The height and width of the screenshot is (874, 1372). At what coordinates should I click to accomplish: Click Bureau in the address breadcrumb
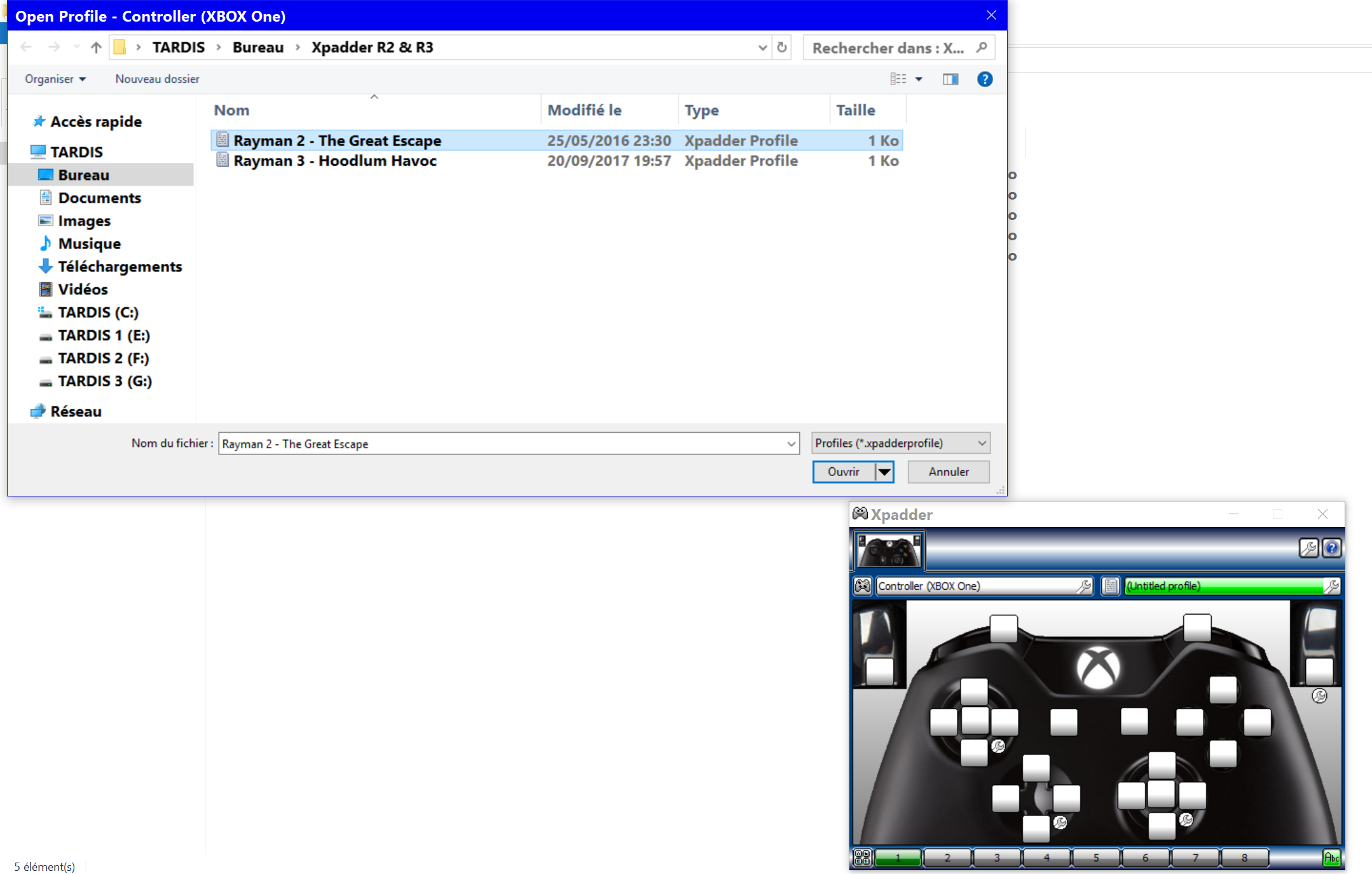click(258, 47)
